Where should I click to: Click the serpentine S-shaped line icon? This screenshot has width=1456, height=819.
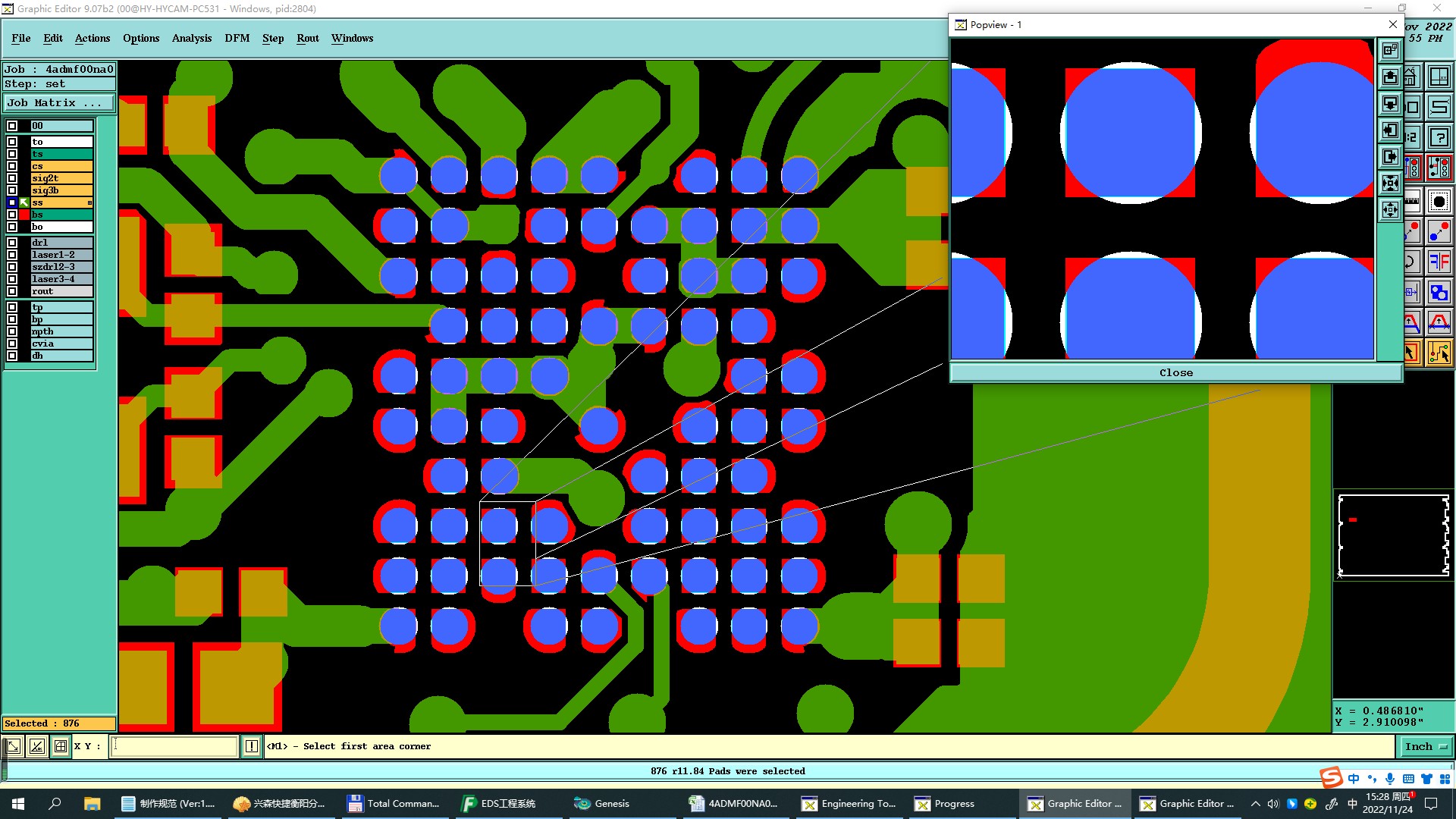tap(1439, 107)
